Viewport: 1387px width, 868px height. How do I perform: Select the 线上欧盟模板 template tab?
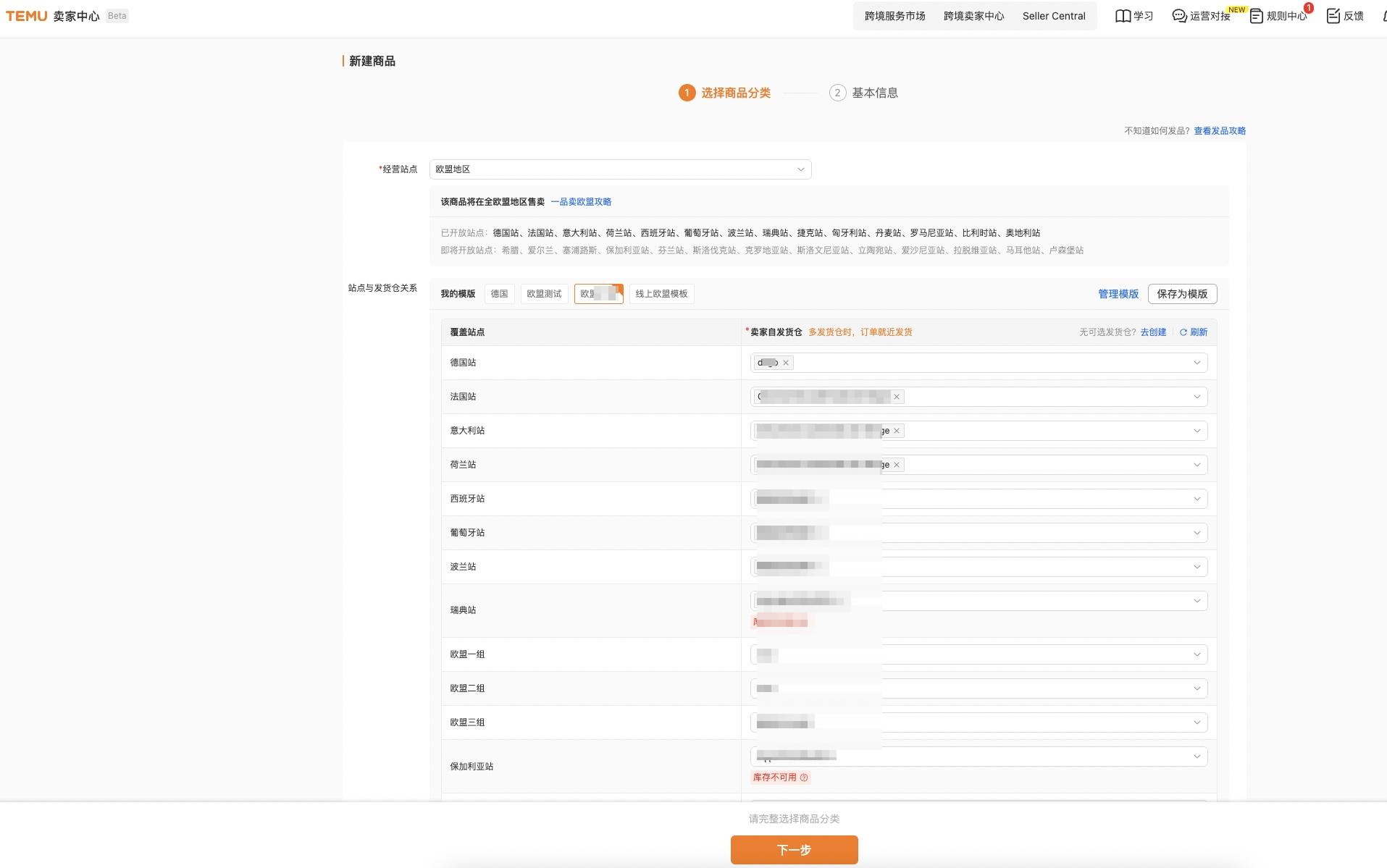(661, 294)
